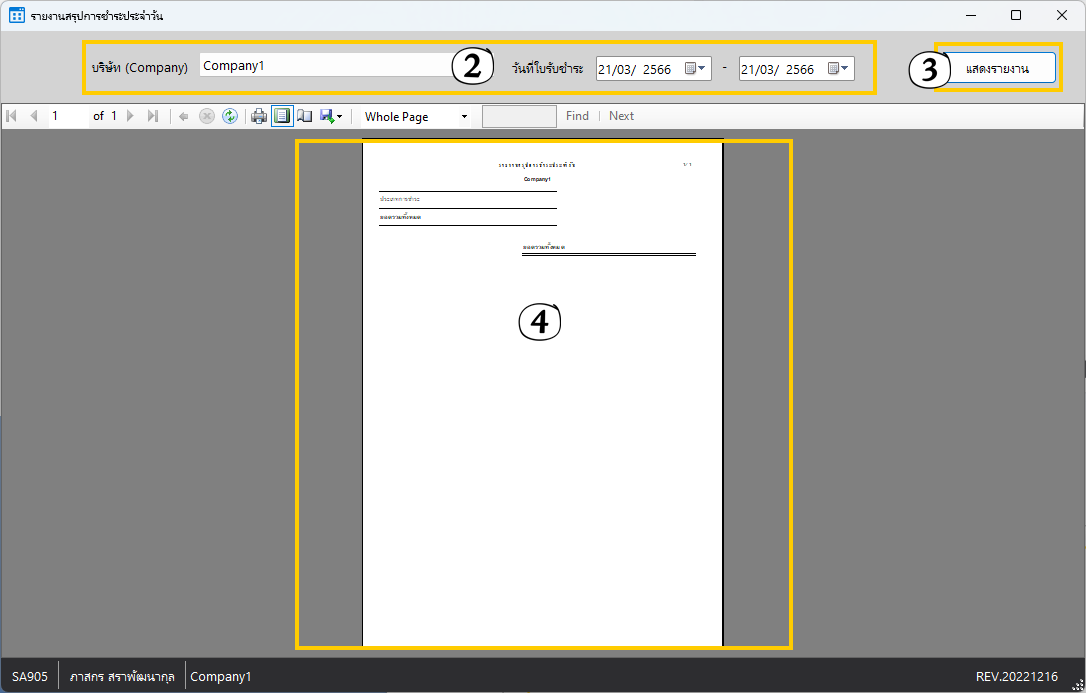Image resolution: width=1086 pixels, height=693 pixels.
Task: Go to next report page
Action: tap(130, 116)
